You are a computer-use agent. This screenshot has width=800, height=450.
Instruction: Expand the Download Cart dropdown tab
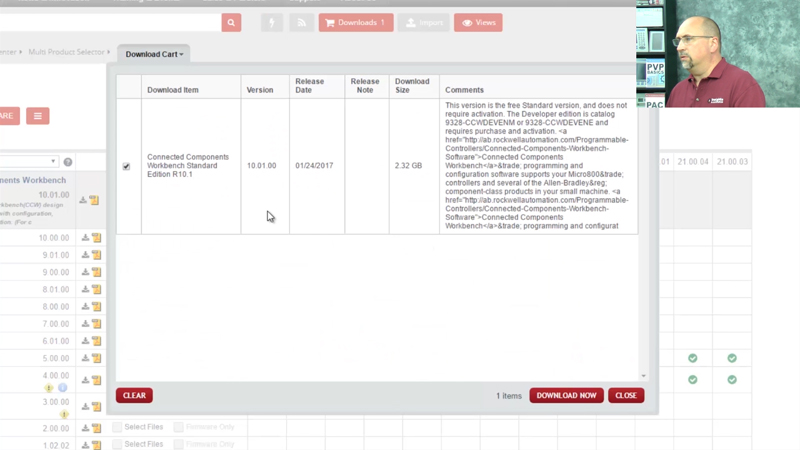click(x=154, y=54)
